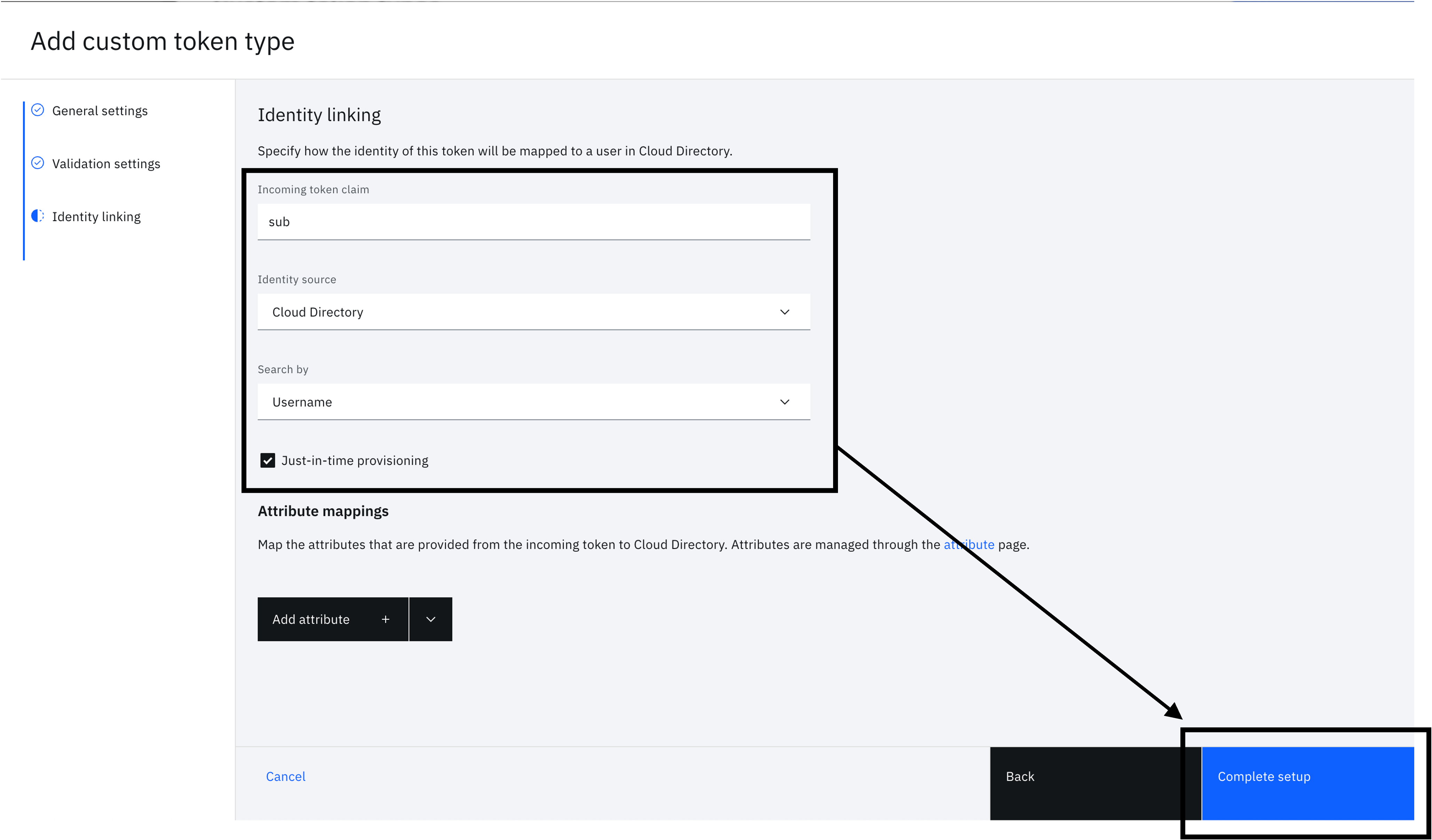Image resolution: width=1432 pixels, height=840 pixels.
Task: Go to General settings step
Action: coord(100,111)
